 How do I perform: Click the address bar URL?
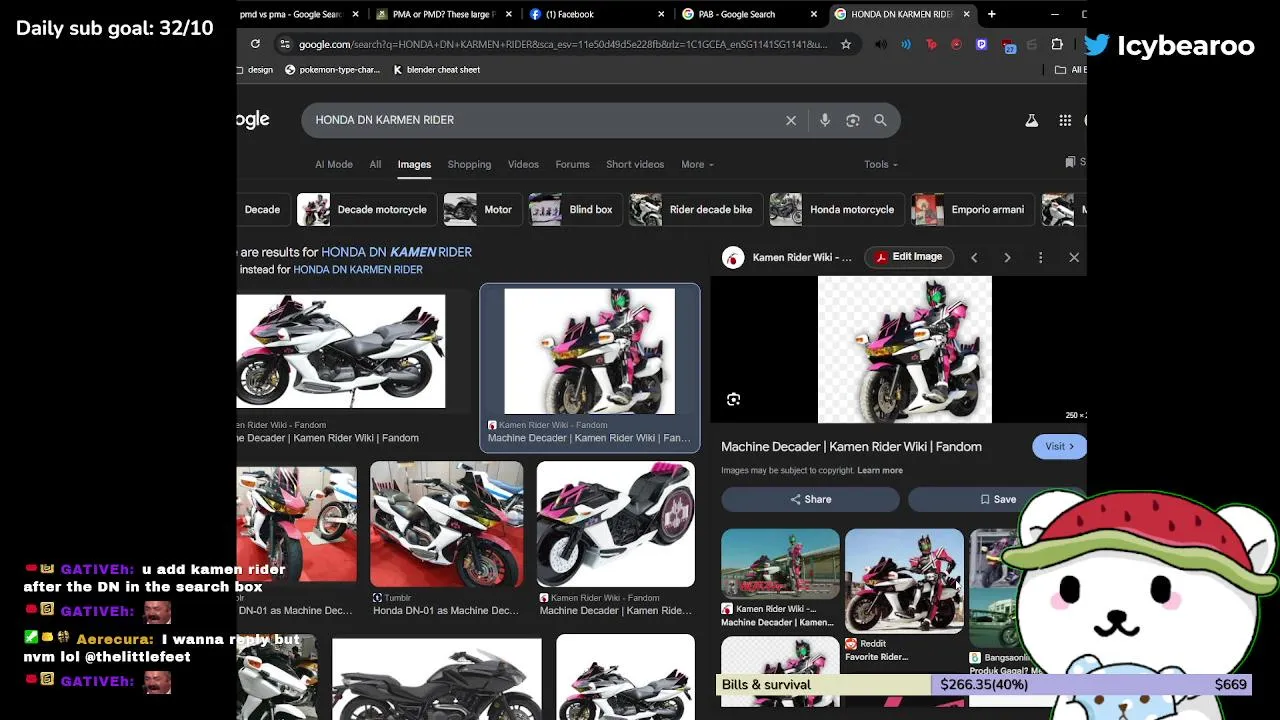pyautogui.click(x=562, y=44)
